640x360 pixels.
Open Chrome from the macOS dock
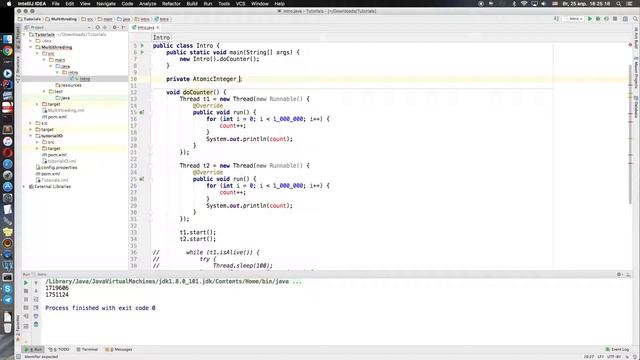7,51
